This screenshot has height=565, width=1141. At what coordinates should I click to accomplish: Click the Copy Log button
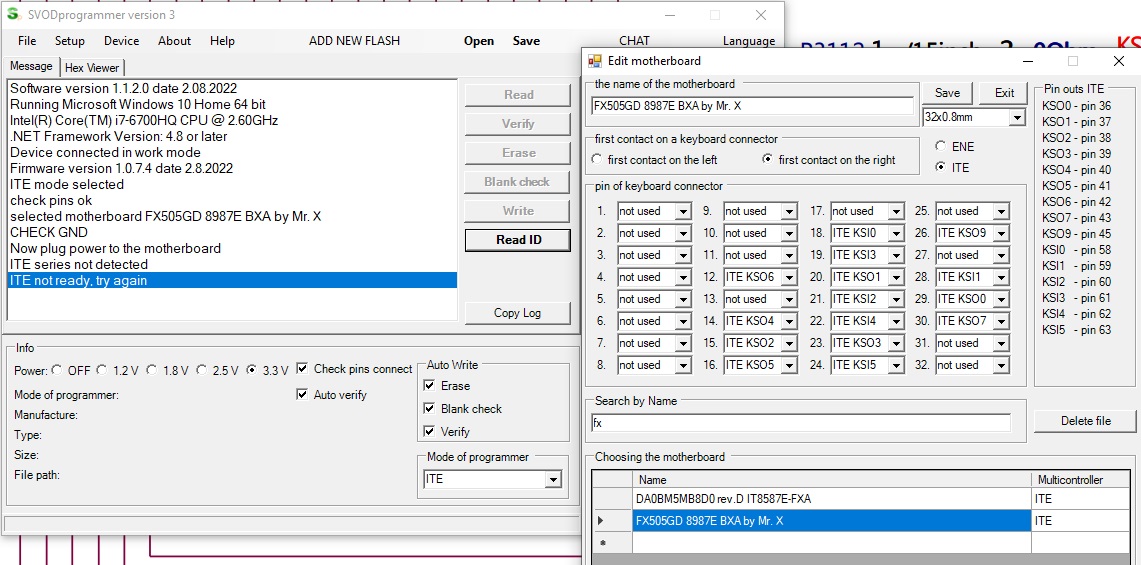tap(518, 313)
